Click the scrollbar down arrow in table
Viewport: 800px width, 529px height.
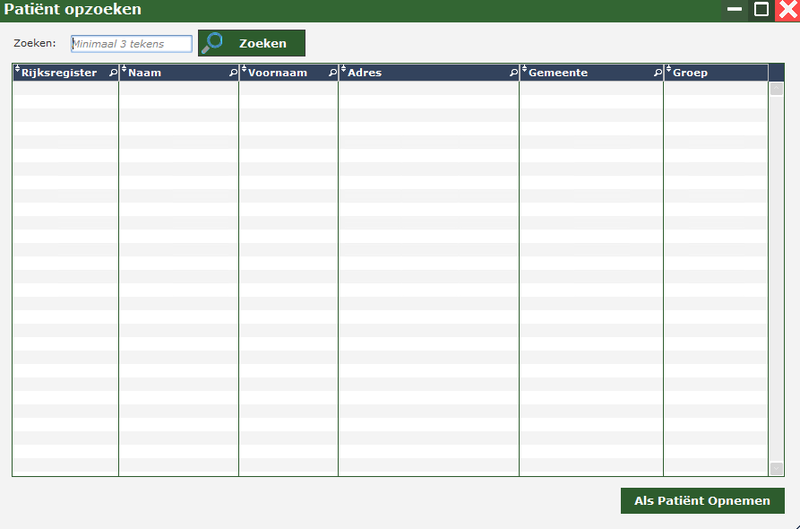776,469
